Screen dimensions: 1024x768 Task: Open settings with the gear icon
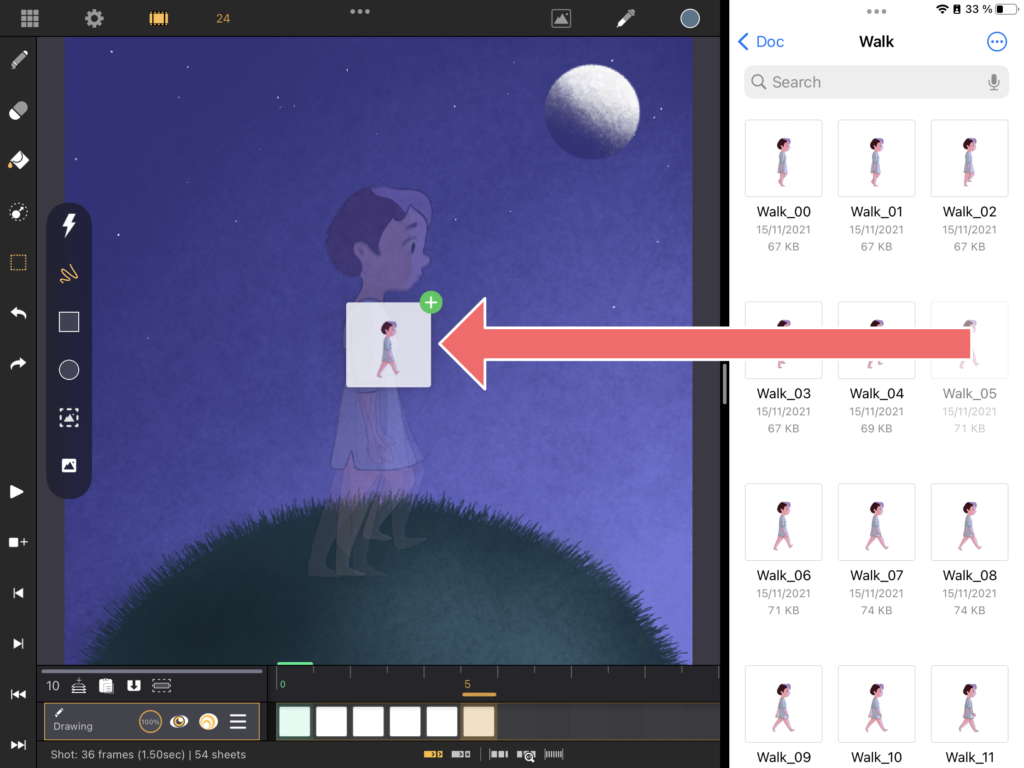pyautogui.click(x=94, y=18)
